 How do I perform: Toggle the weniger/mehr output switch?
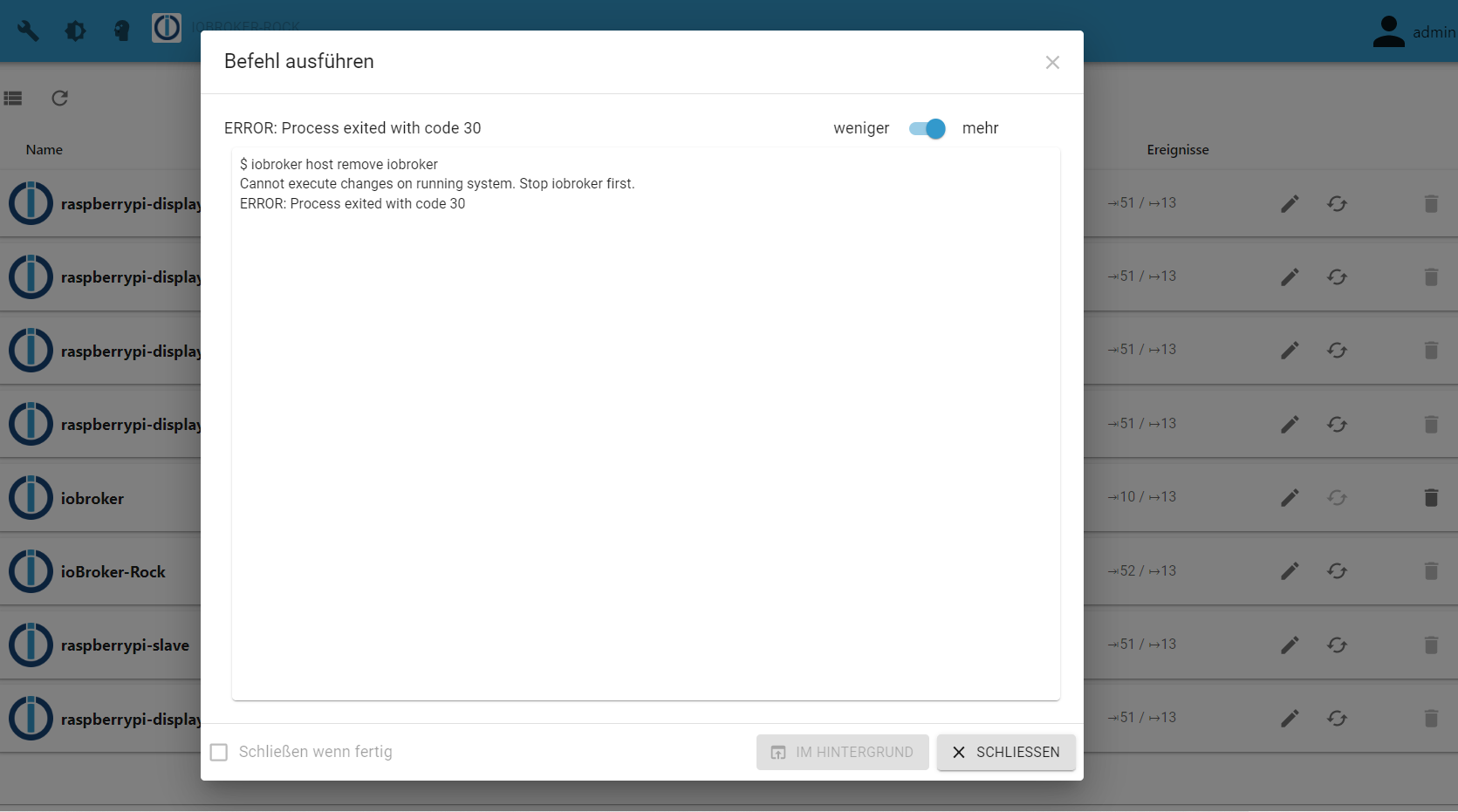tap(927, 129)
